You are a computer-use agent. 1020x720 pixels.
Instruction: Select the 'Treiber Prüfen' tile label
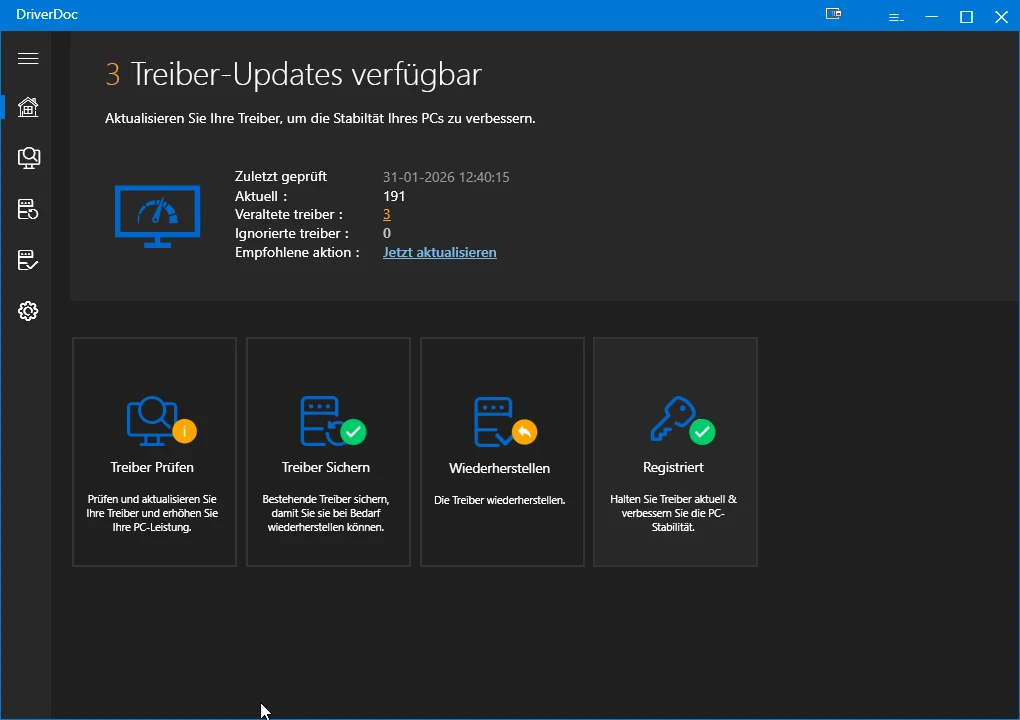tap(152, 467)
